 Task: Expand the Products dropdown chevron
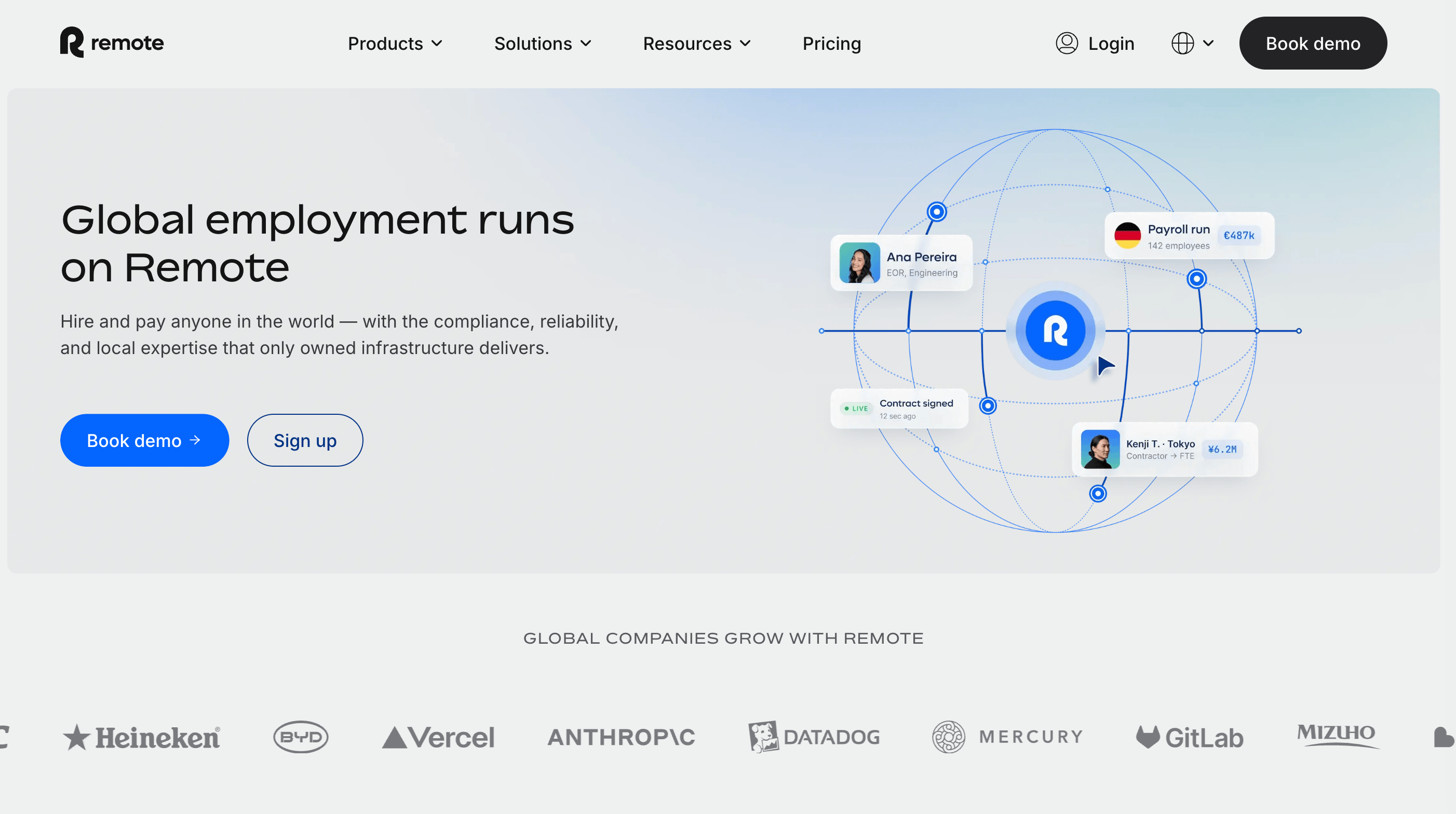(x=437, y=44)
